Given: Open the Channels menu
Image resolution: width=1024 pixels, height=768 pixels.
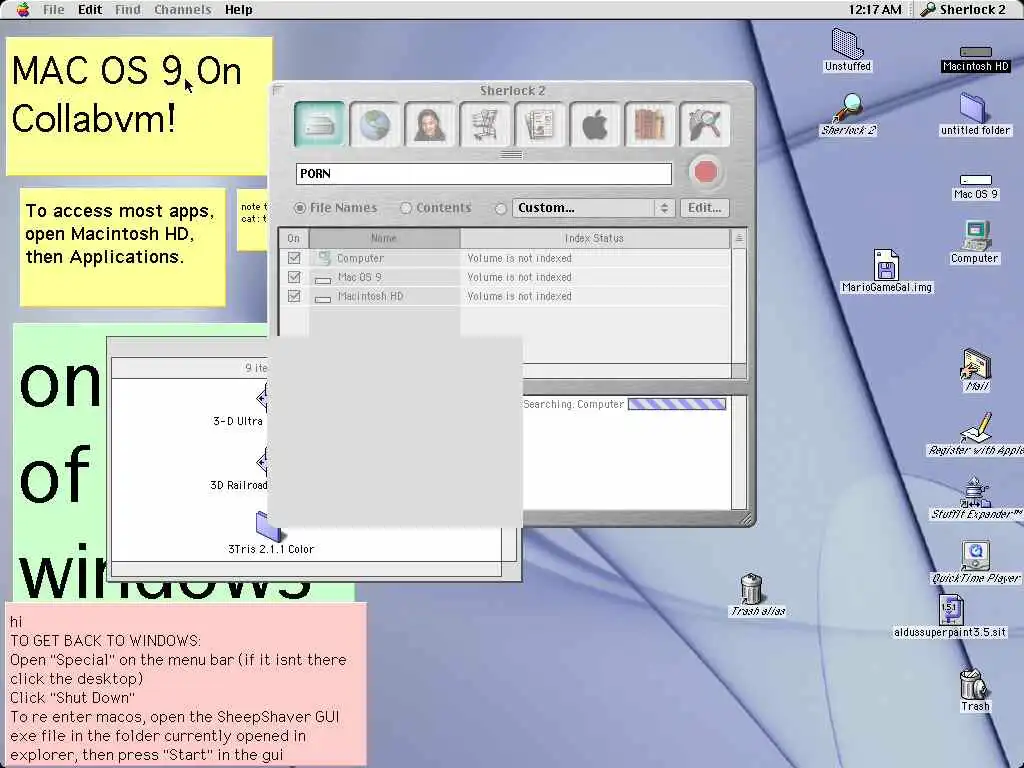Looking at the screenshot, I should (x=183, y=9).
